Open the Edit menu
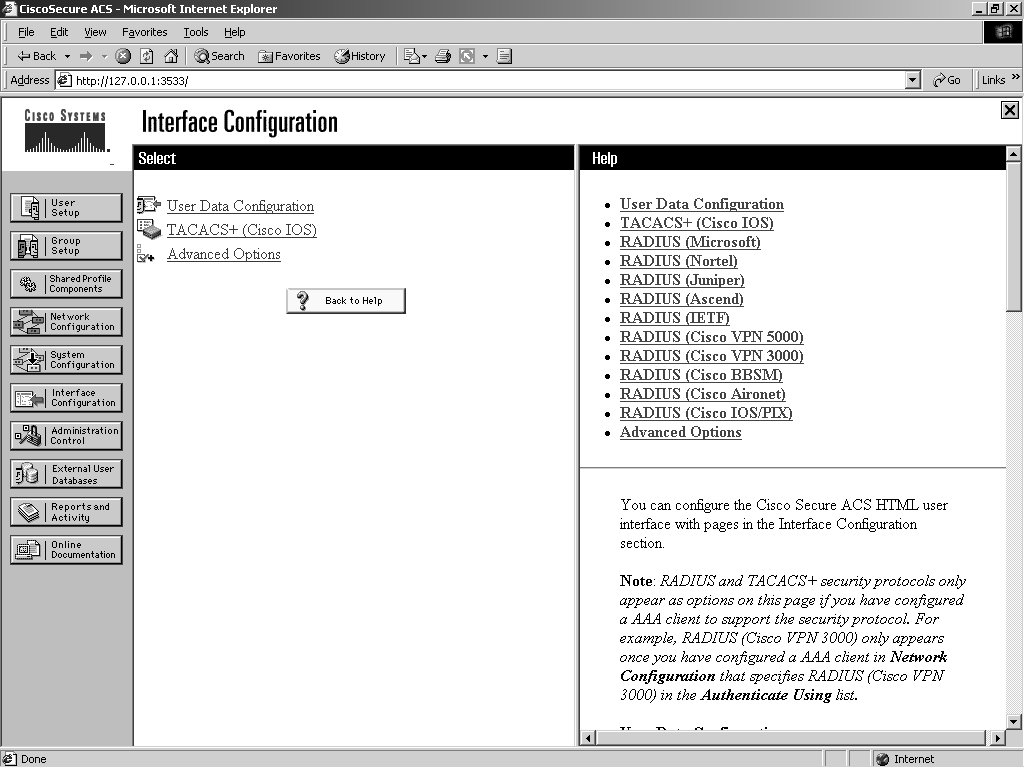 [59, 32]
